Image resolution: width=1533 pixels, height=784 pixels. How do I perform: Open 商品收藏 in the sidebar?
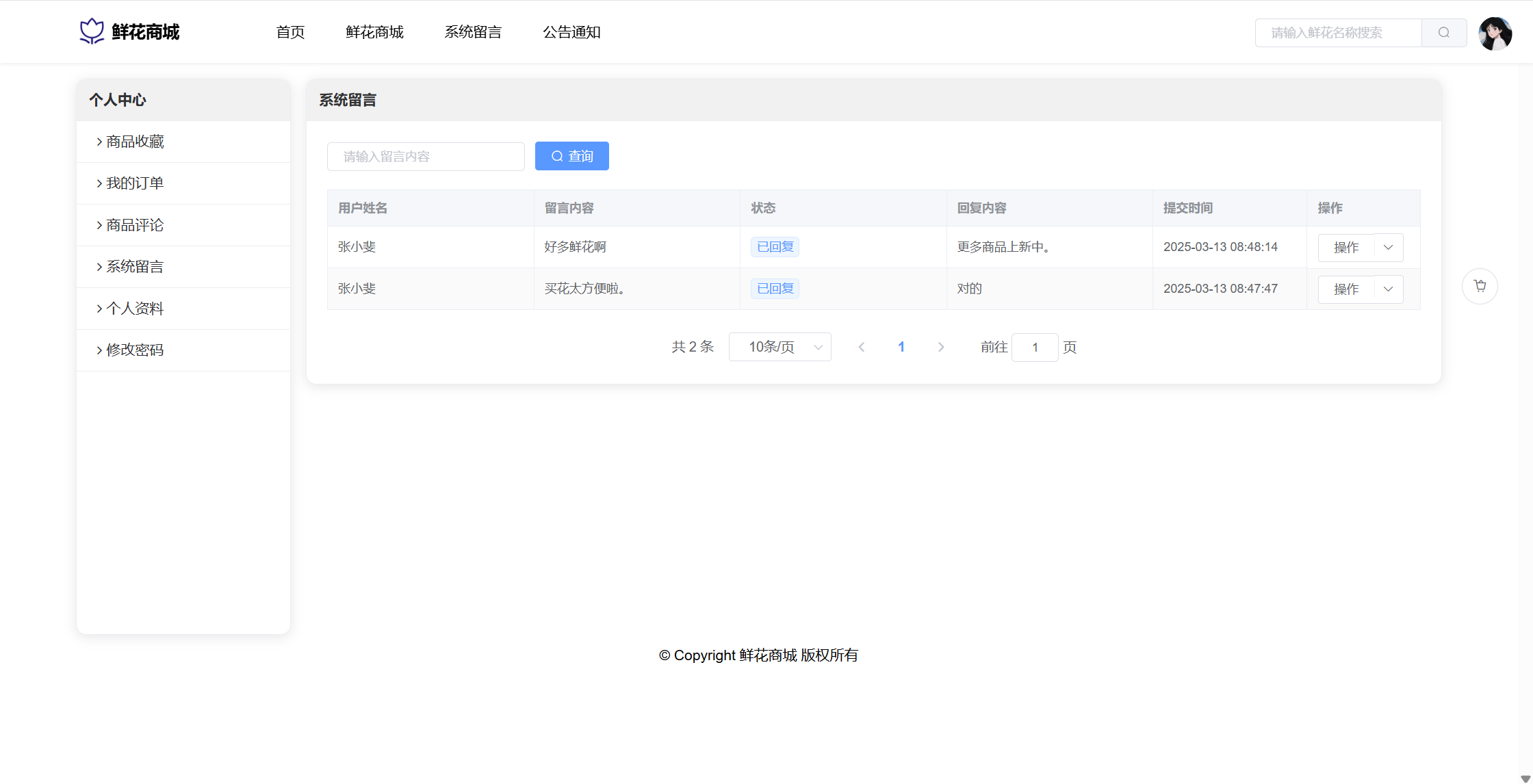[x=135, y=142]
